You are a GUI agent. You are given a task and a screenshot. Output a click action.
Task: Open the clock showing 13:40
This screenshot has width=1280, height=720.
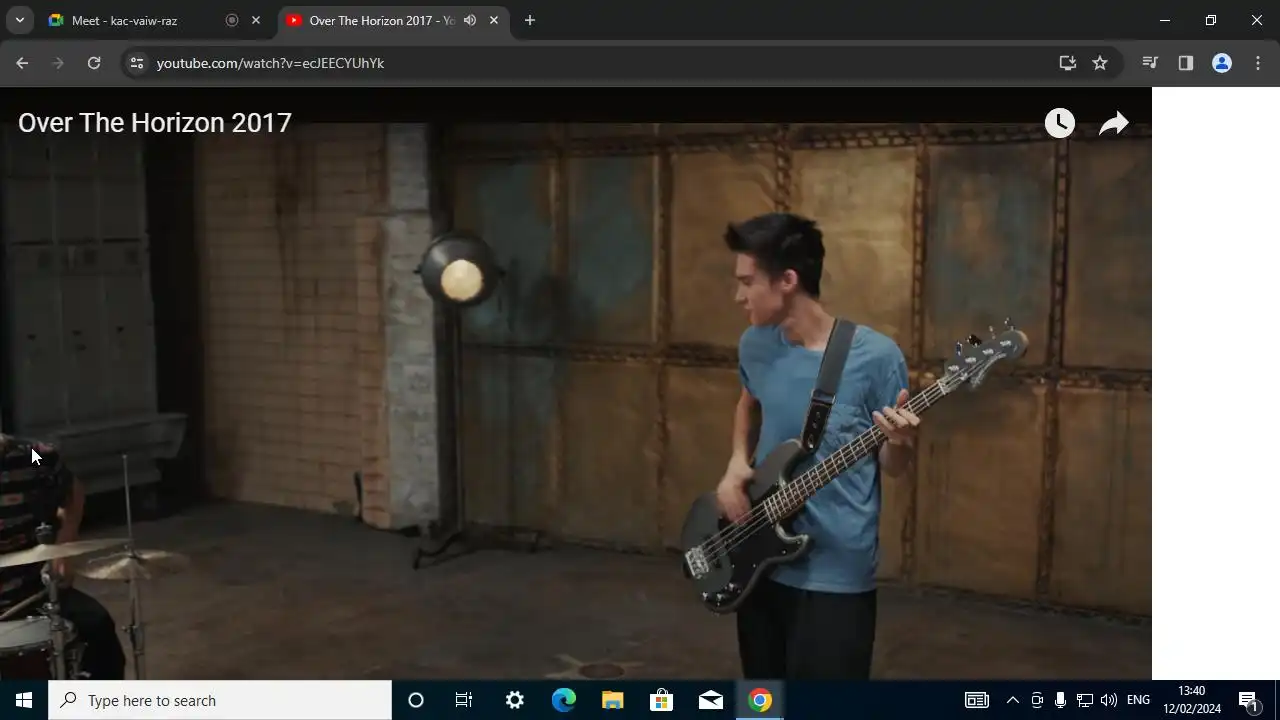tap(1192, 700)
